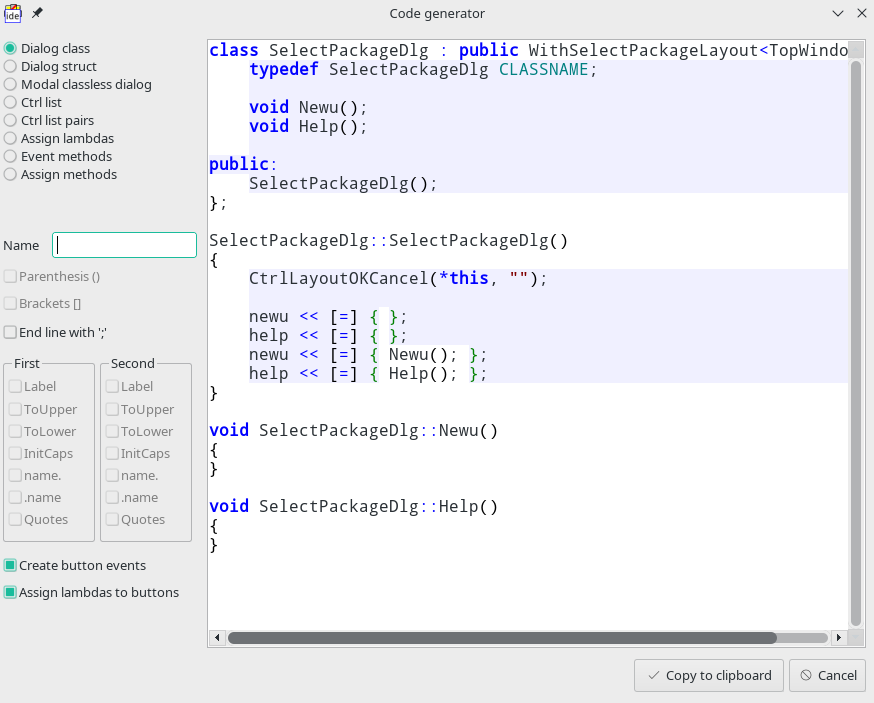Select the Ctrl list radio button

(11, 102)
